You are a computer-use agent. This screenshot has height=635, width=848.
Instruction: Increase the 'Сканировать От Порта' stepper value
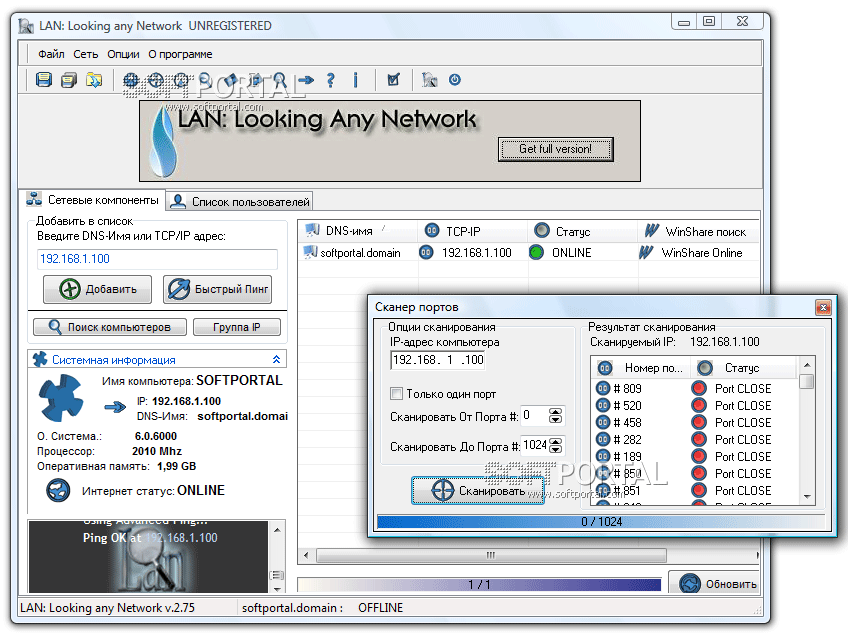[555, 412]
